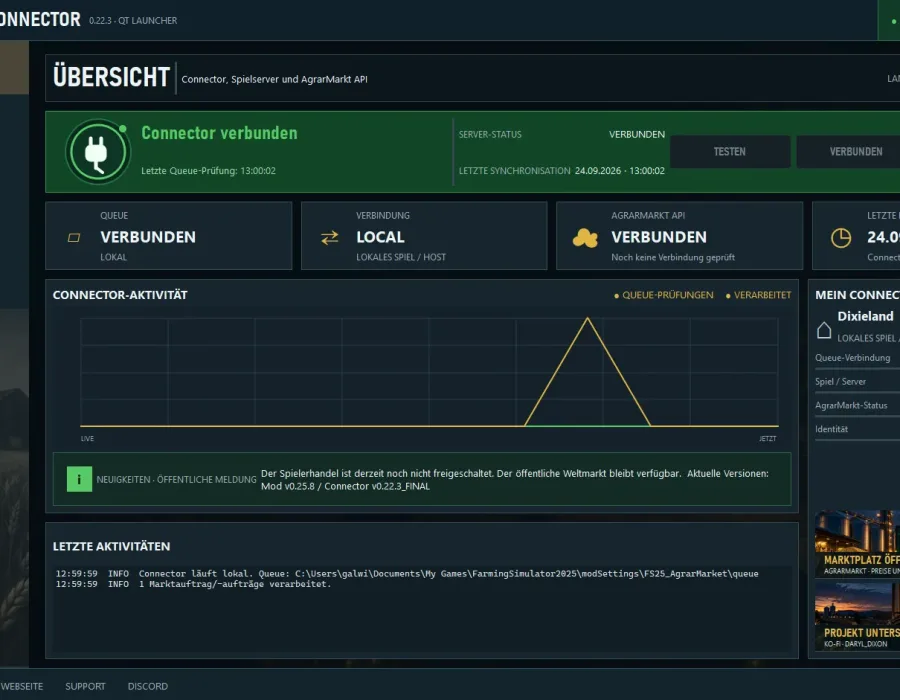Click the 'Dixieland' server name

click(x=865, y=316)
